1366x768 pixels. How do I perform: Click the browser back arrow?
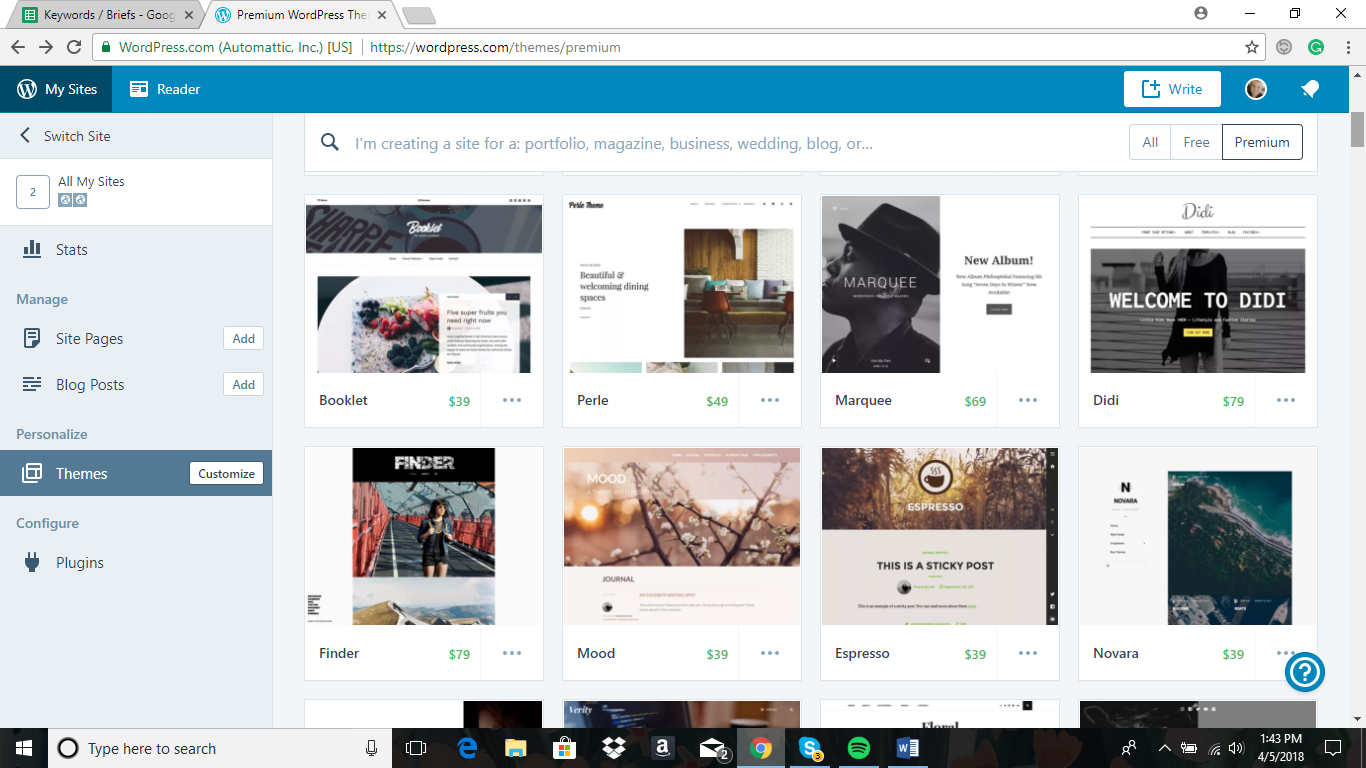(x=18, y=47)
